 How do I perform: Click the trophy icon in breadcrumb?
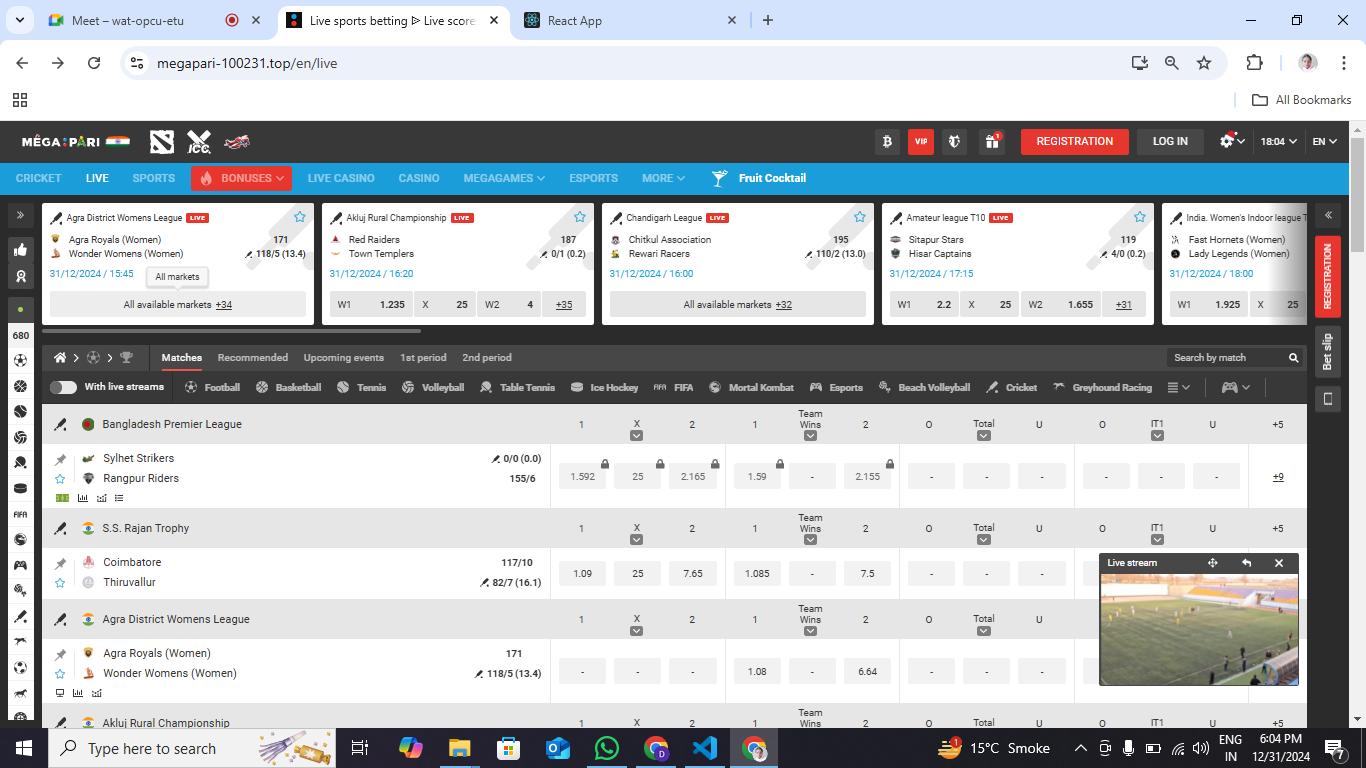[126, 357]
